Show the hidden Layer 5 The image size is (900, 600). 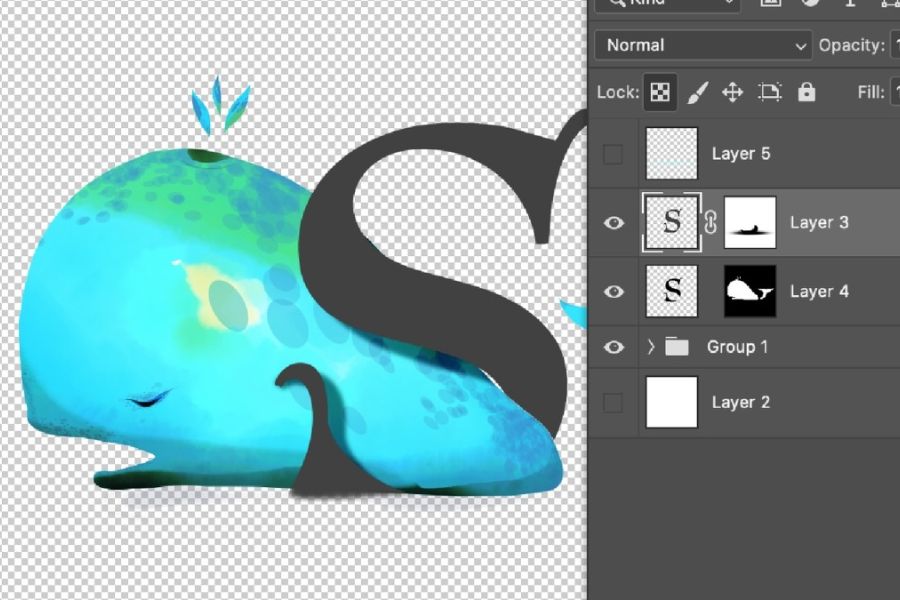[614, 154]
